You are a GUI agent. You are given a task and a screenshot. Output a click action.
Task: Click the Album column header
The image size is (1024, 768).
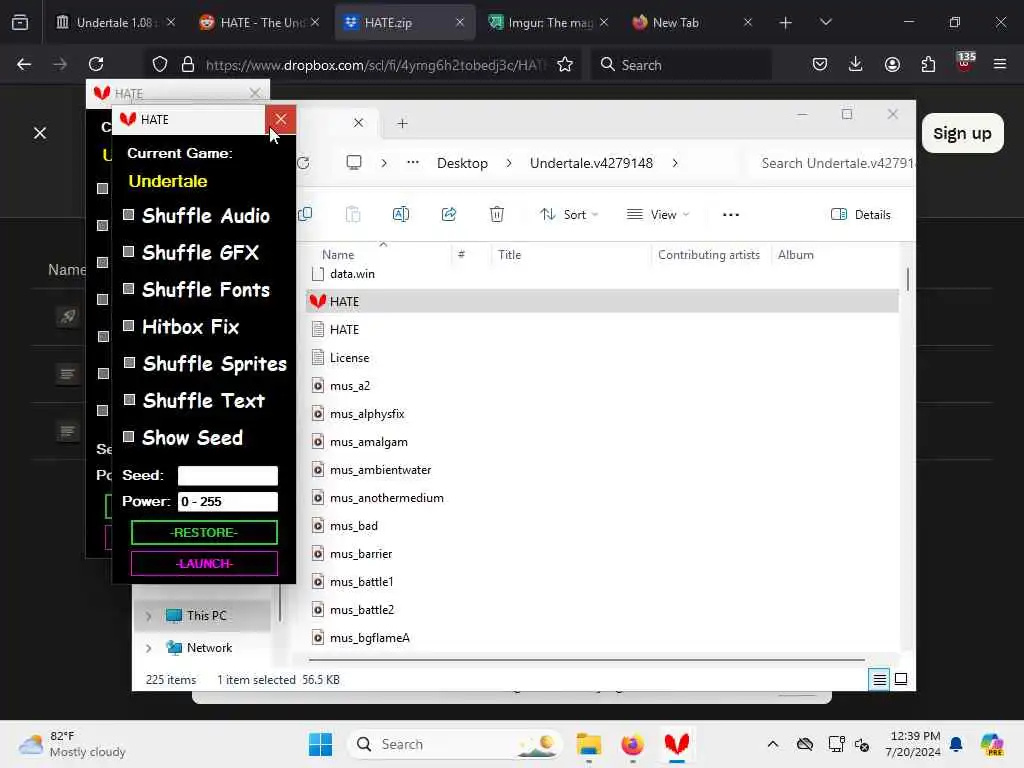pos(795,255)
